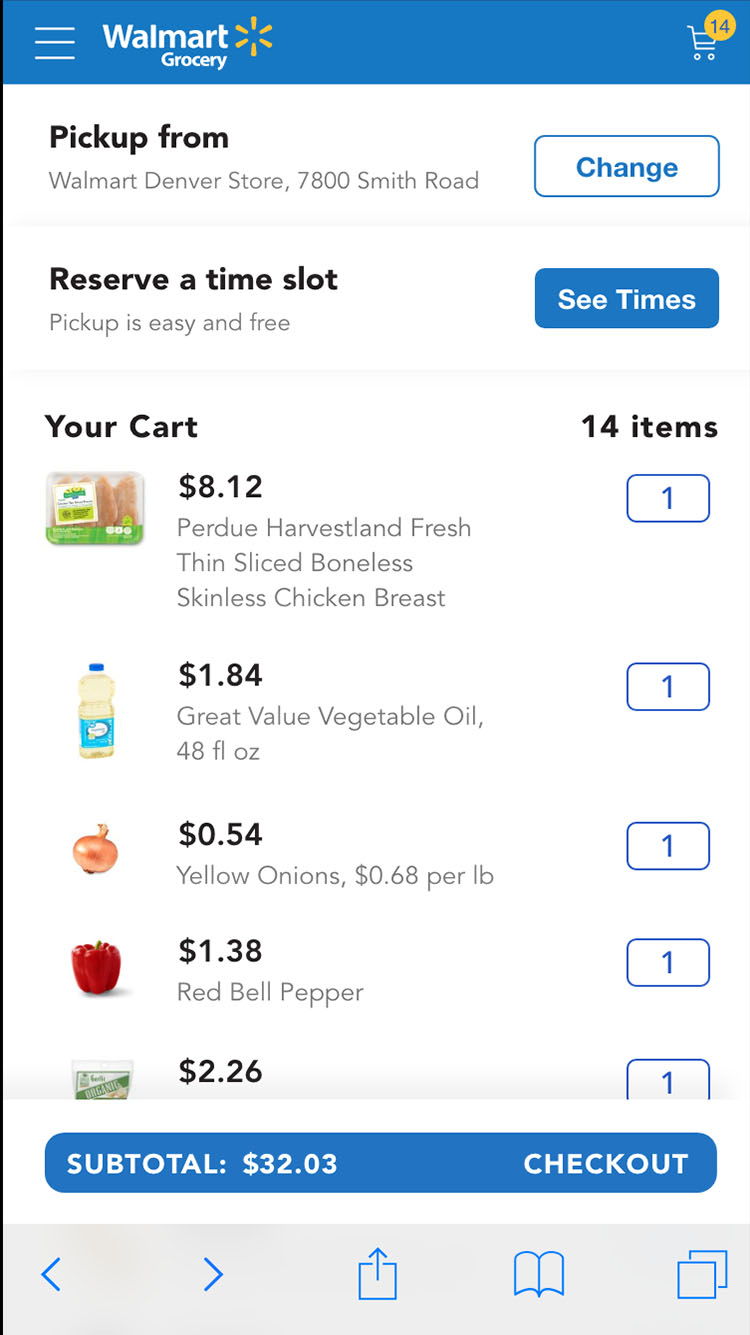Viewport: 750px width, 1335px height.
Task: Tap the red bell pepper image
Action: point(96,968)
